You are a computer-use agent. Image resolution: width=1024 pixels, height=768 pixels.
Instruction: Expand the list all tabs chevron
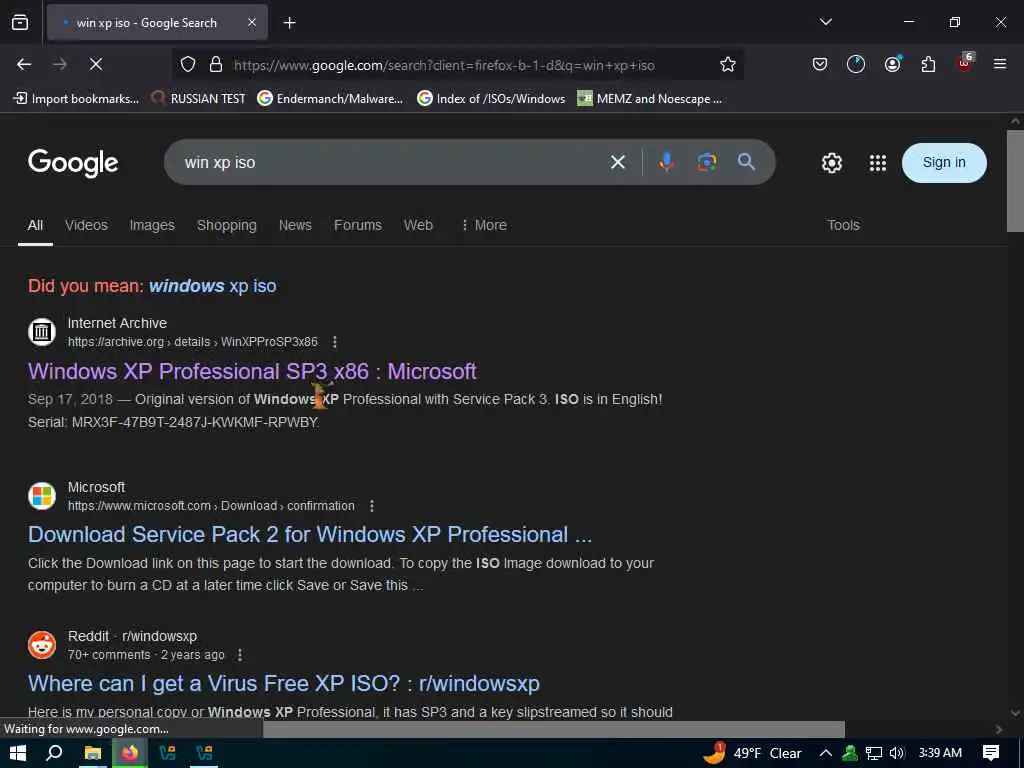click(825, 22)
